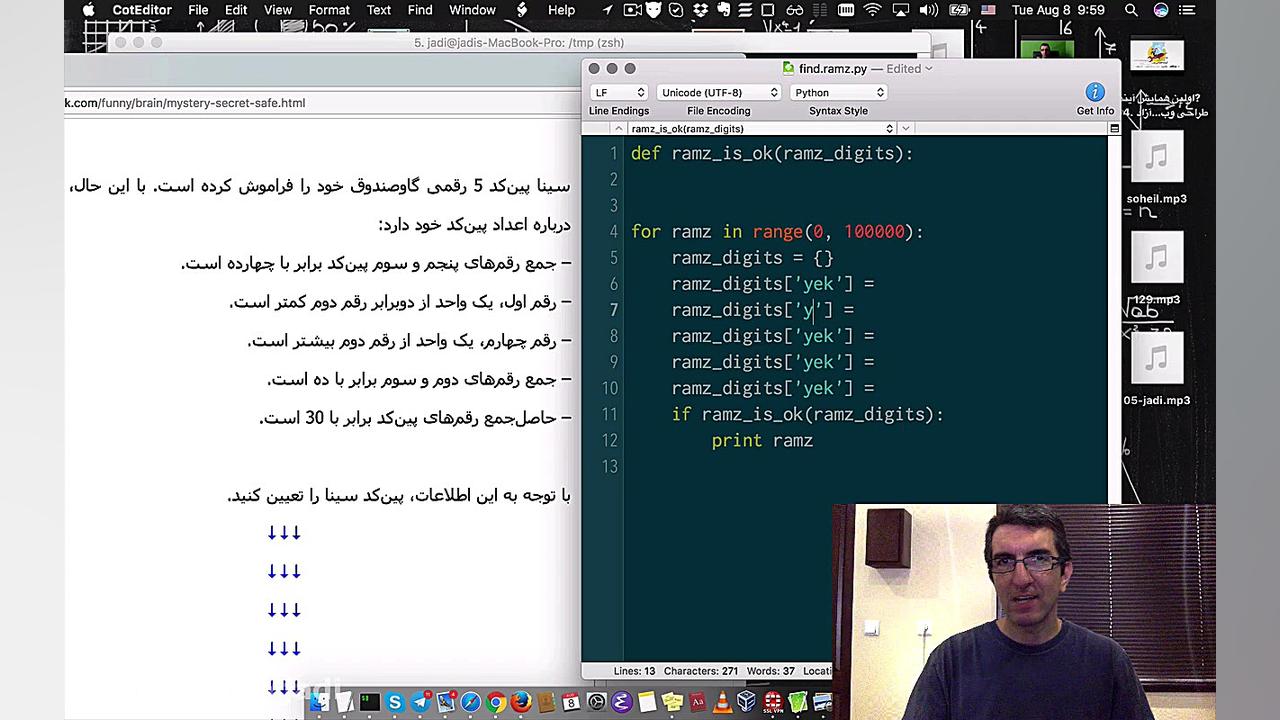The image size is (1280, 720).
Task: Open VLC from the Dock
Action: tap(722, 702)
